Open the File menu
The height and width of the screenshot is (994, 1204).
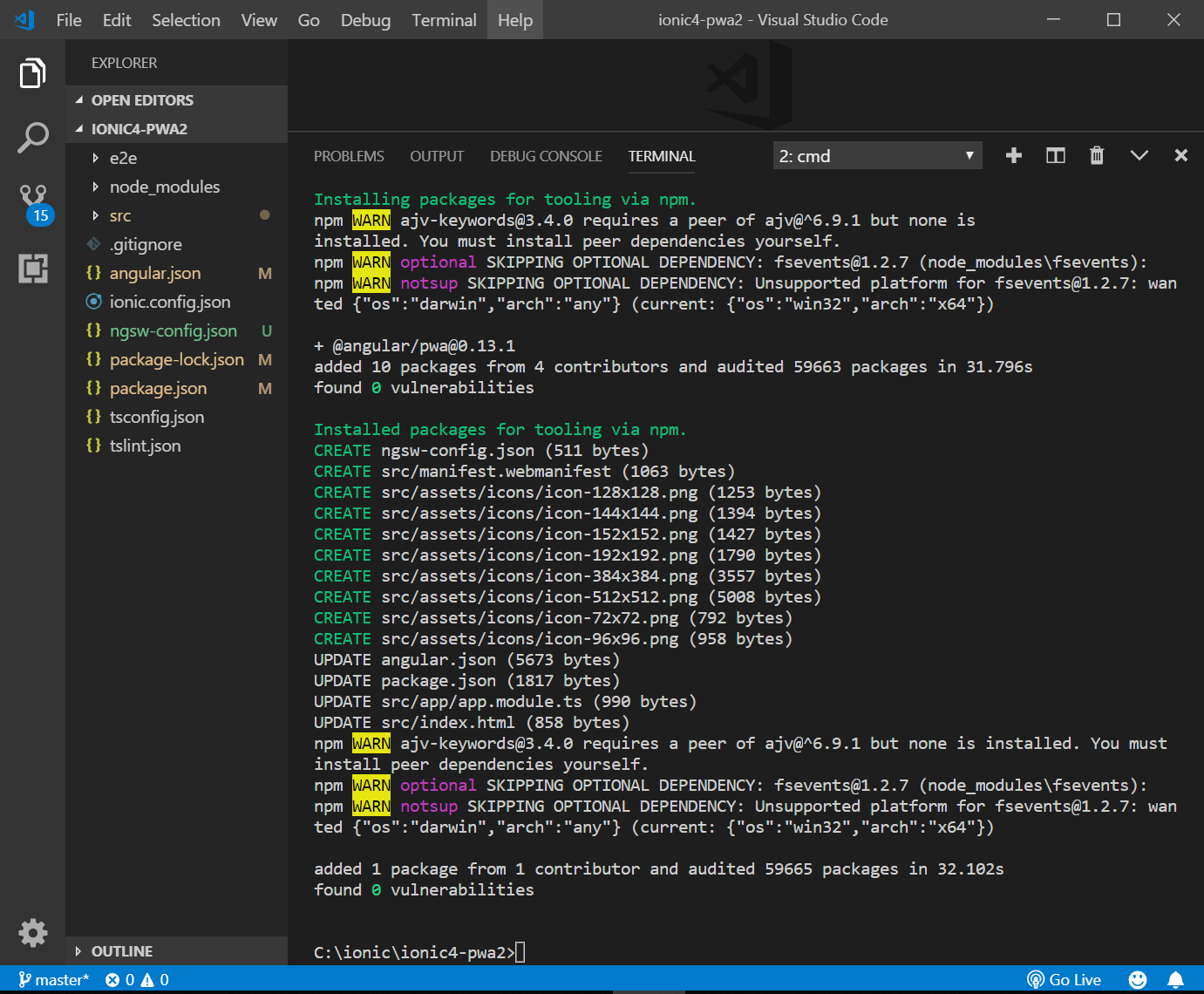69,20
